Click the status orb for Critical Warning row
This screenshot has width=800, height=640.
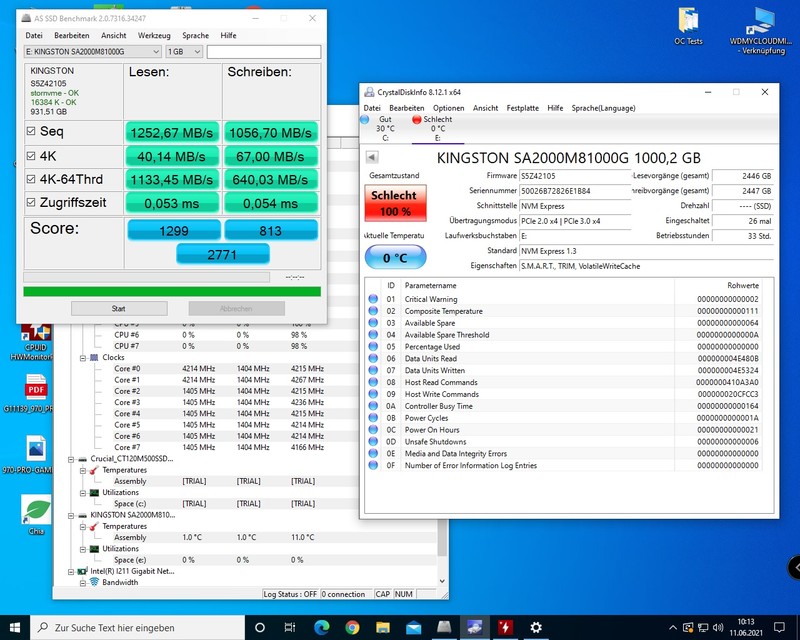(373, 299)
